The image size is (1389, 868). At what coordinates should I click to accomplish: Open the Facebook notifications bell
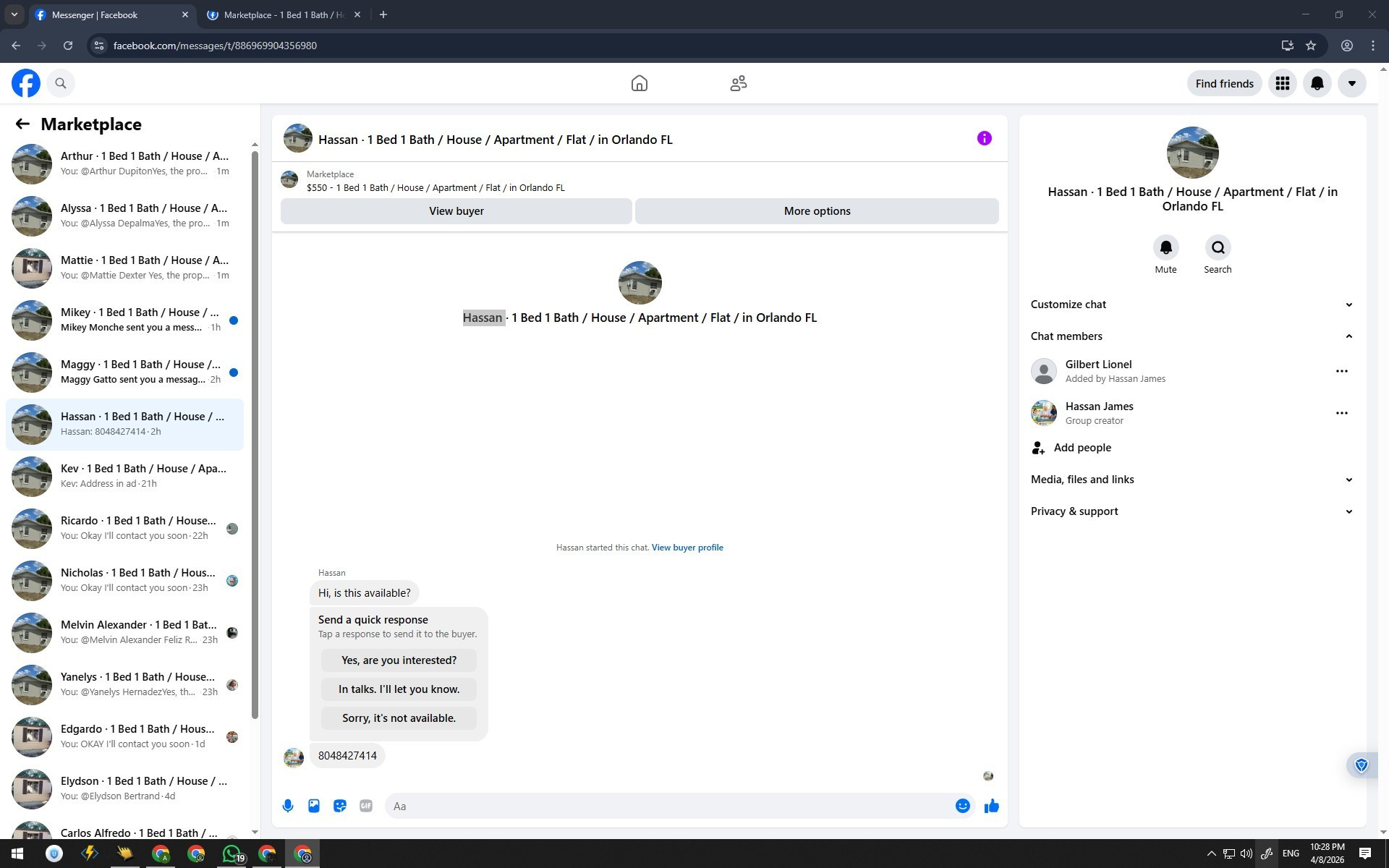coord(1317,83)
